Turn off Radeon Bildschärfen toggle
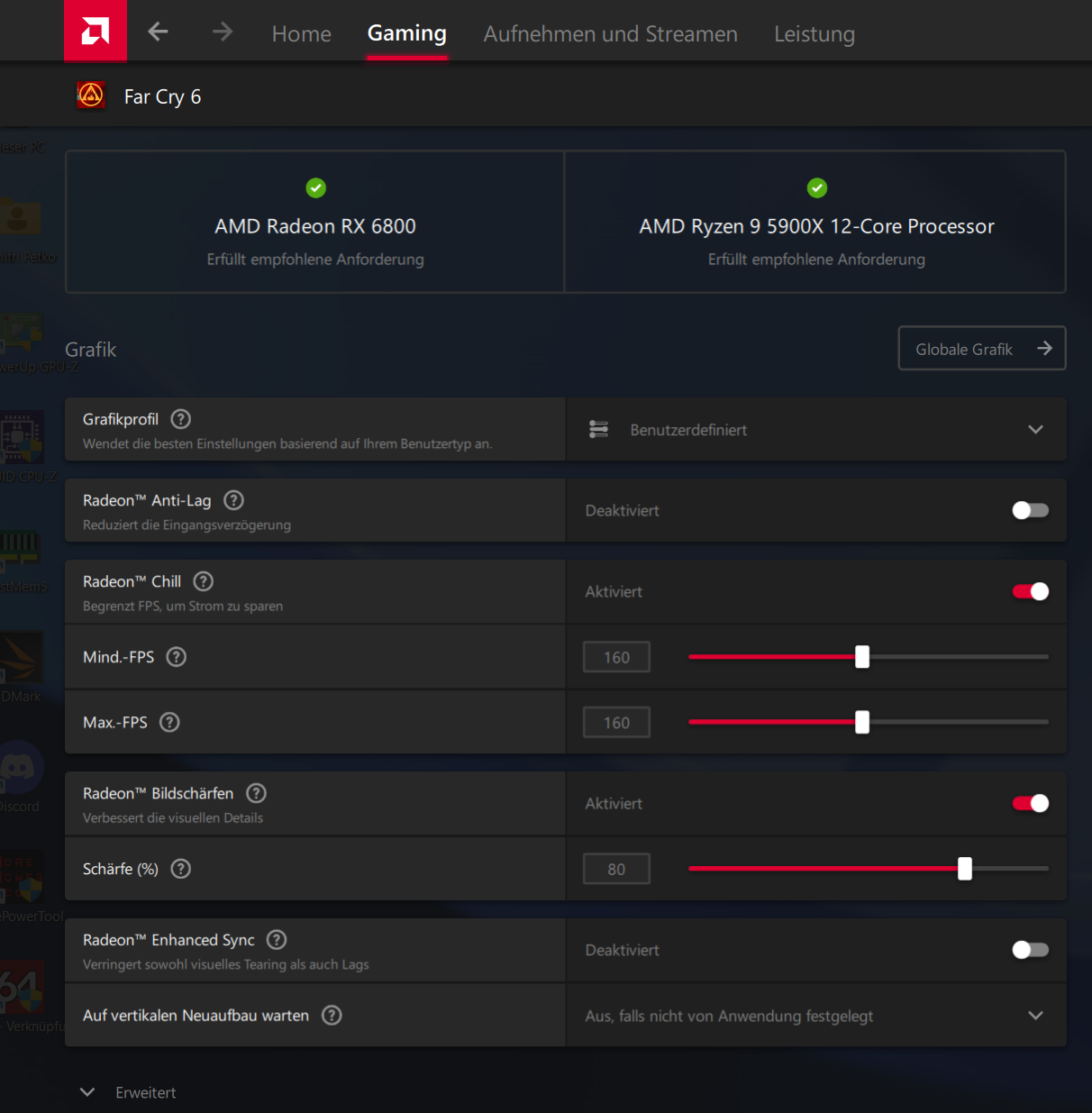Viewport: 1092px width, 1113px height. [1031, 803]
